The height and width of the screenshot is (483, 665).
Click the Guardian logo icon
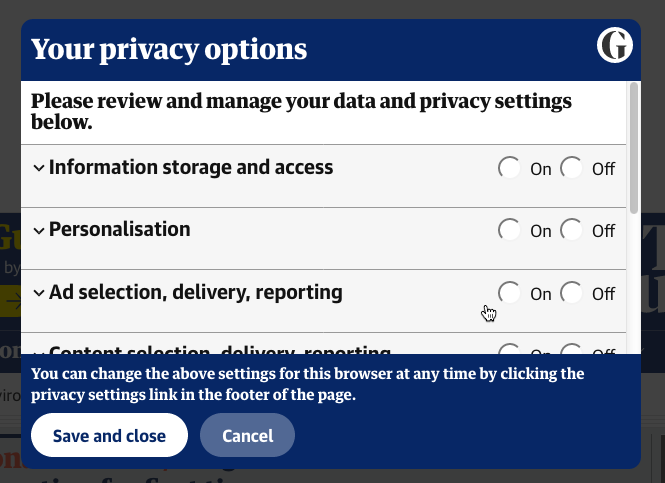click(615, 46)
